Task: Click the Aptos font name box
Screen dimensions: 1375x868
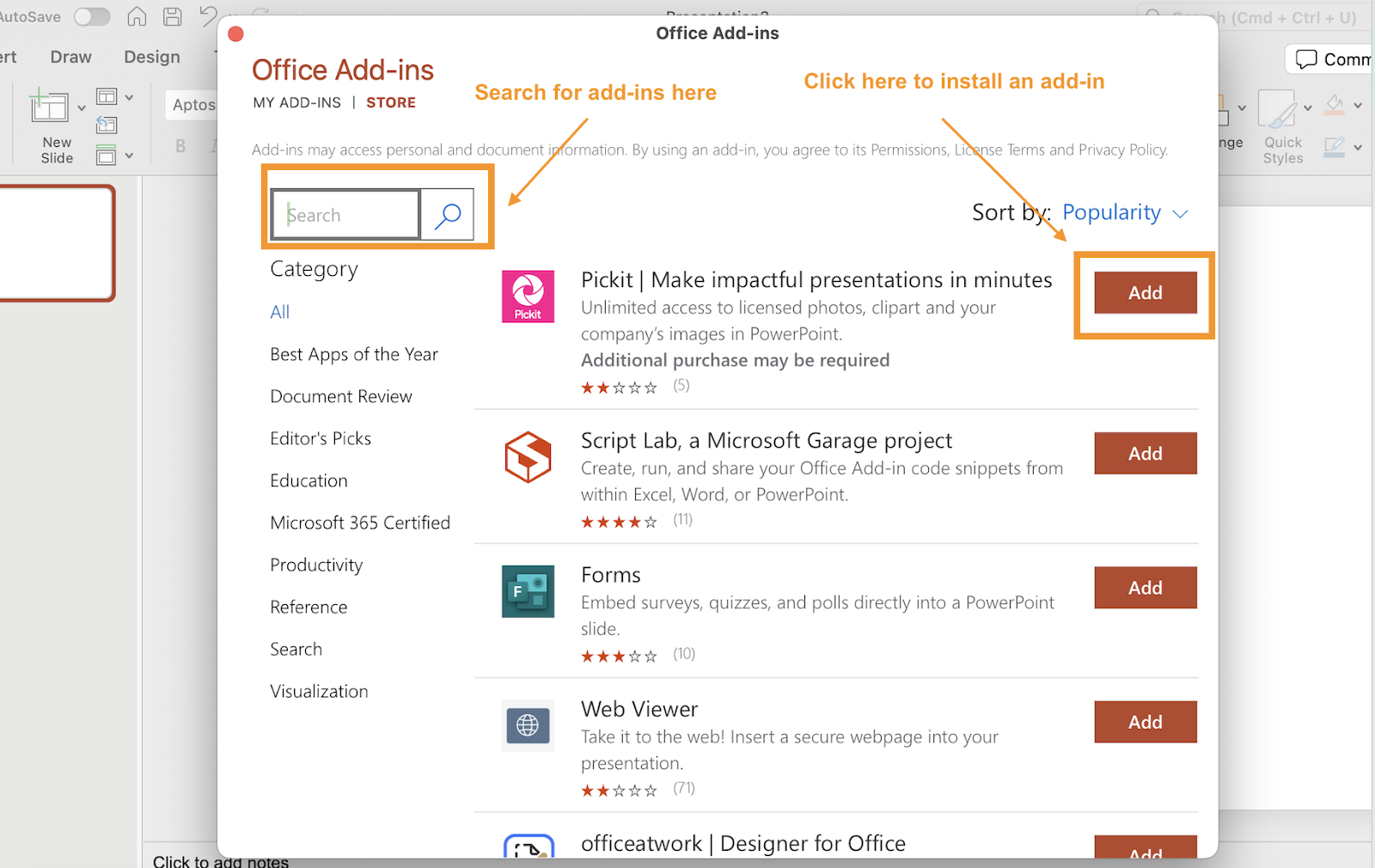Action: coord(191,105)
